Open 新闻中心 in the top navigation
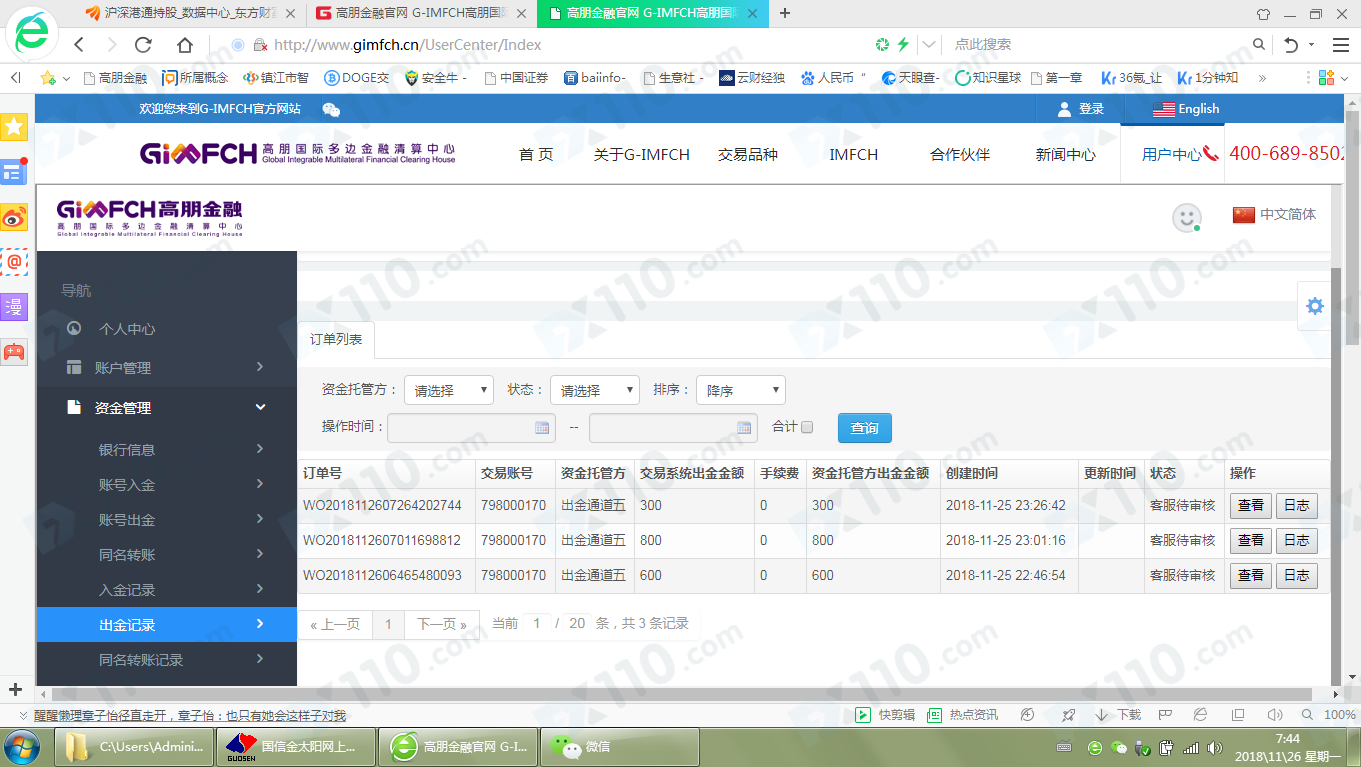 1066,155
